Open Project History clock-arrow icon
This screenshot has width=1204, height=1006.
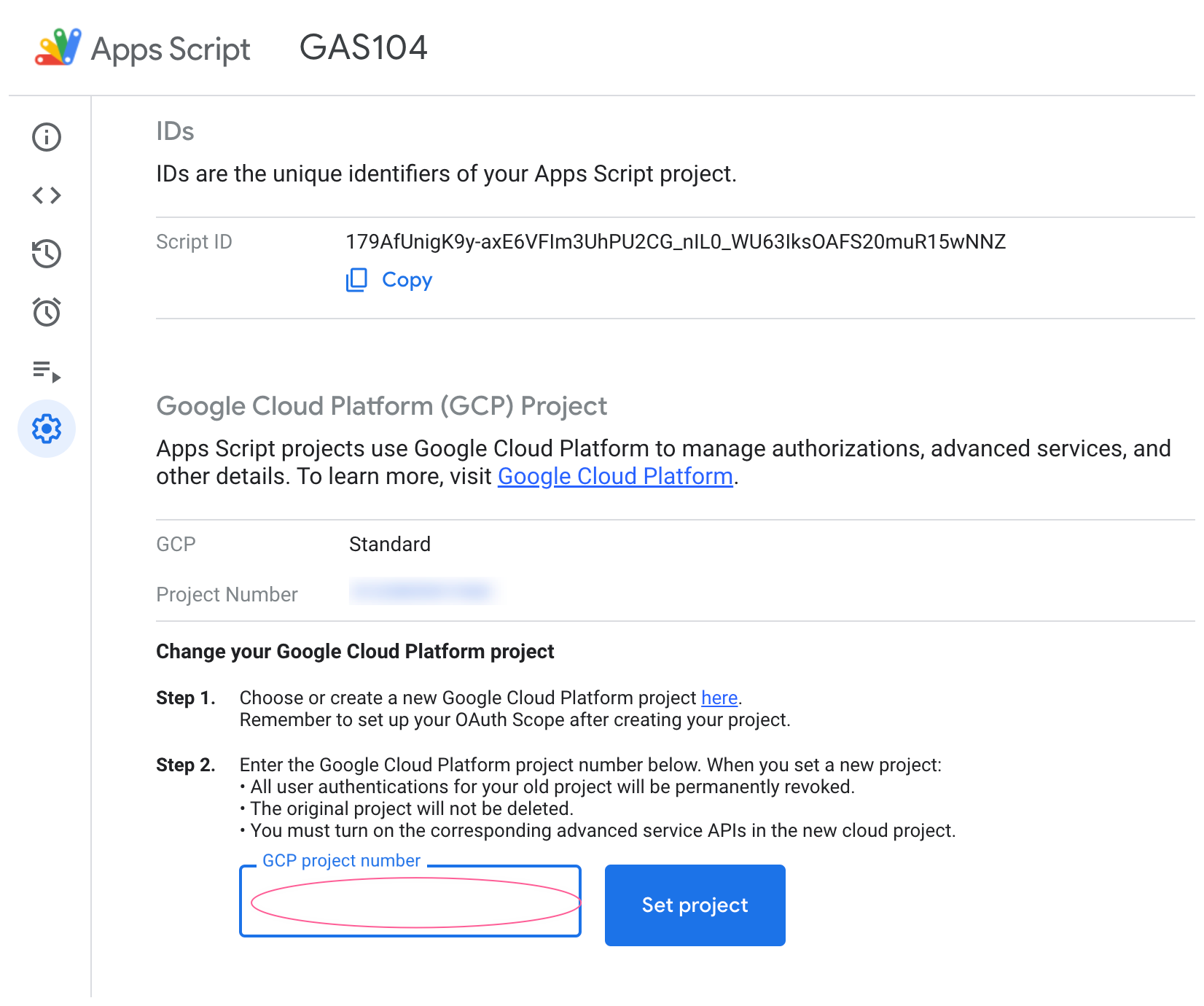47,254
